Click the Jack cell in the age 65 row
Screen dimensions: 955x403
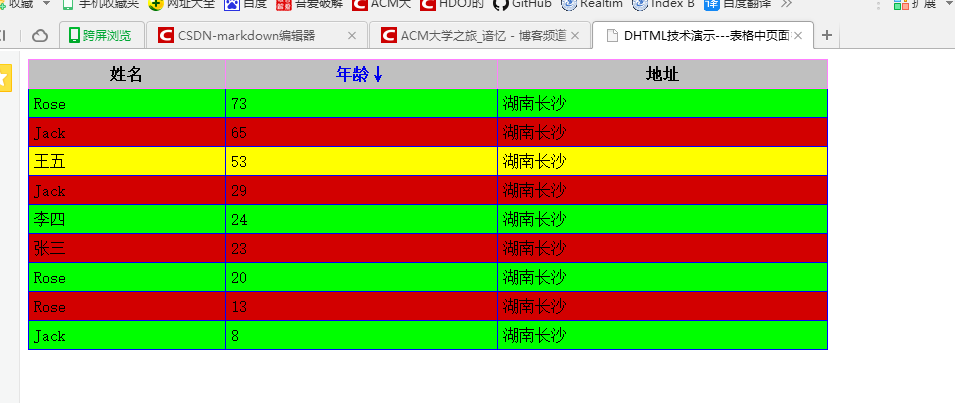click(127, 132)
